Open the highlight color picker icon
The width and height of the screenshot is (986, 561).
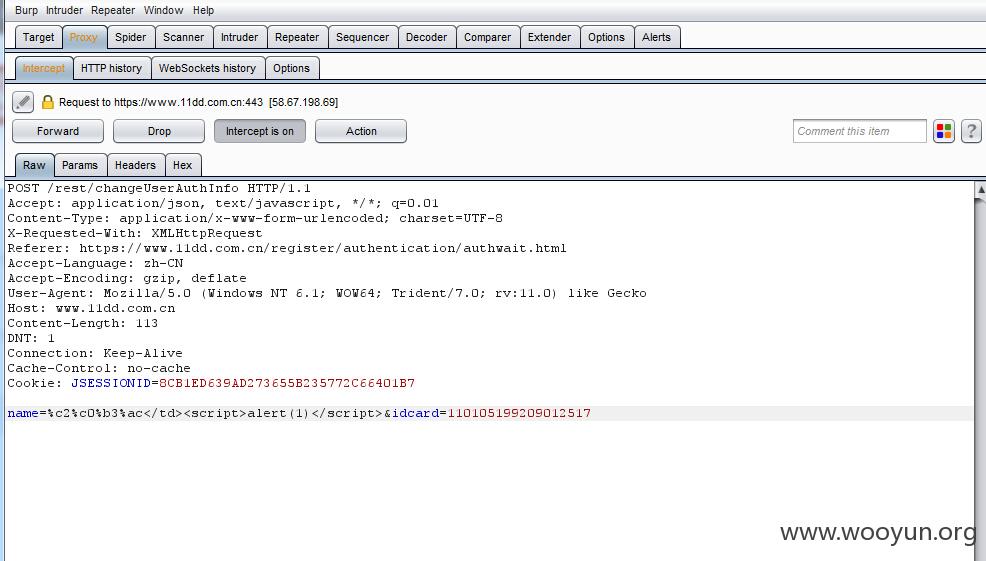click(943, 131)
